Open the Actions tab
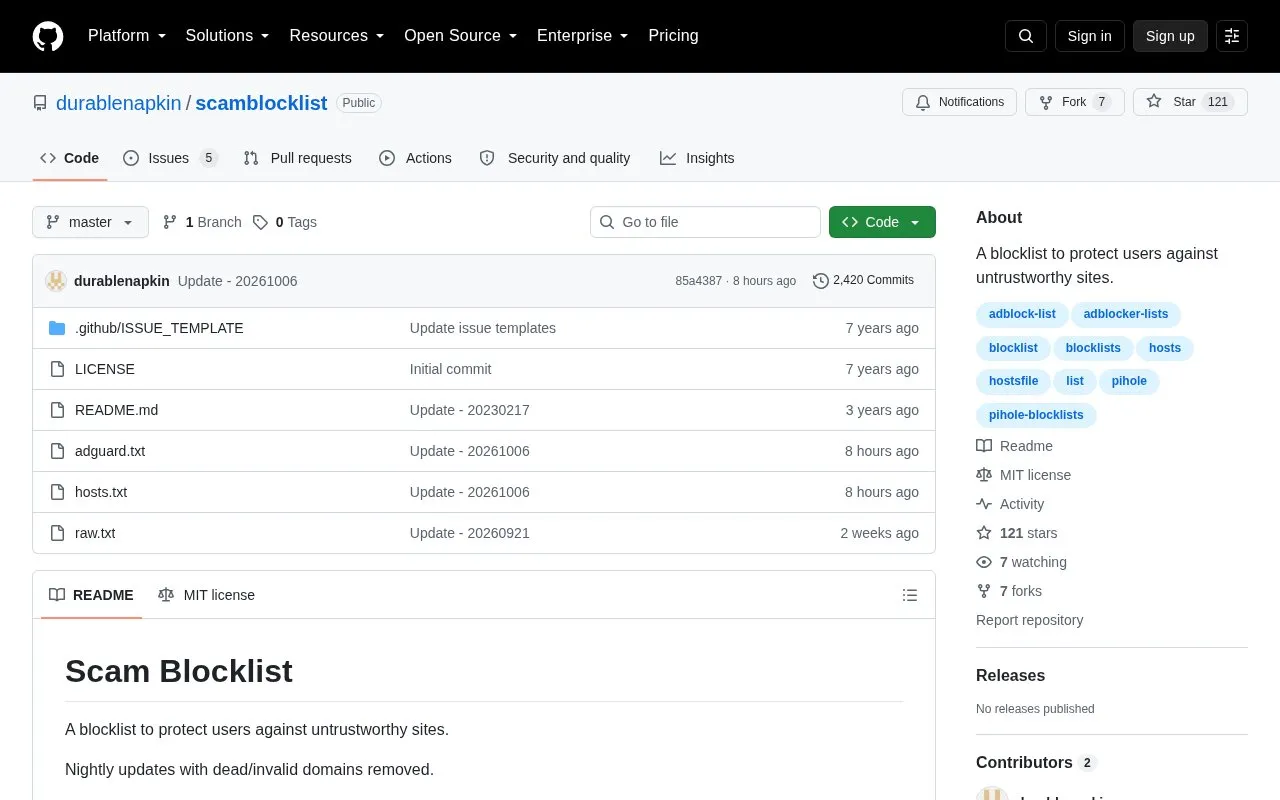Viewport: 1280px width, 800px height. pos(415,158)
